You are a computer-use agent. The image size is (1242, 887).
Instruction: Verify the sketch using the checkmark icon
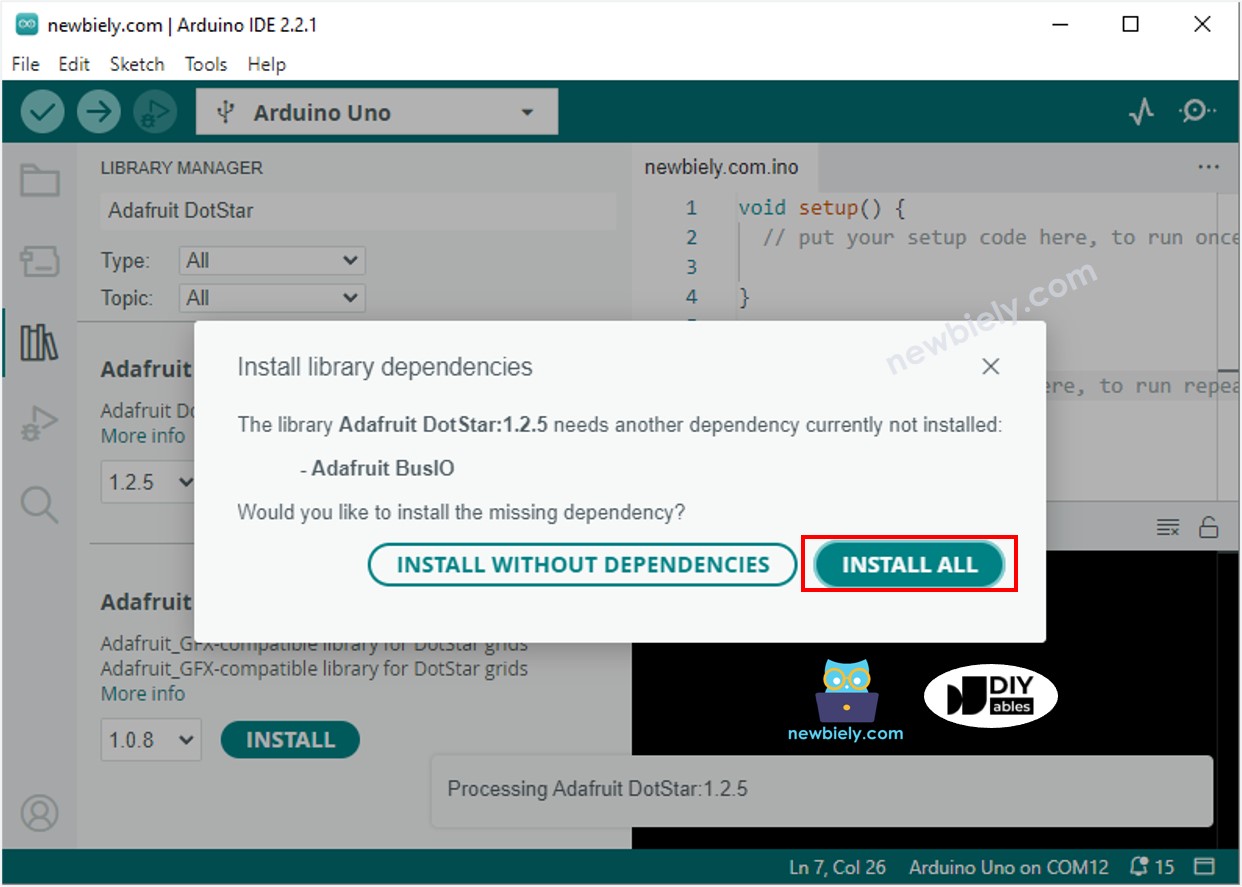tap(40, 111)
